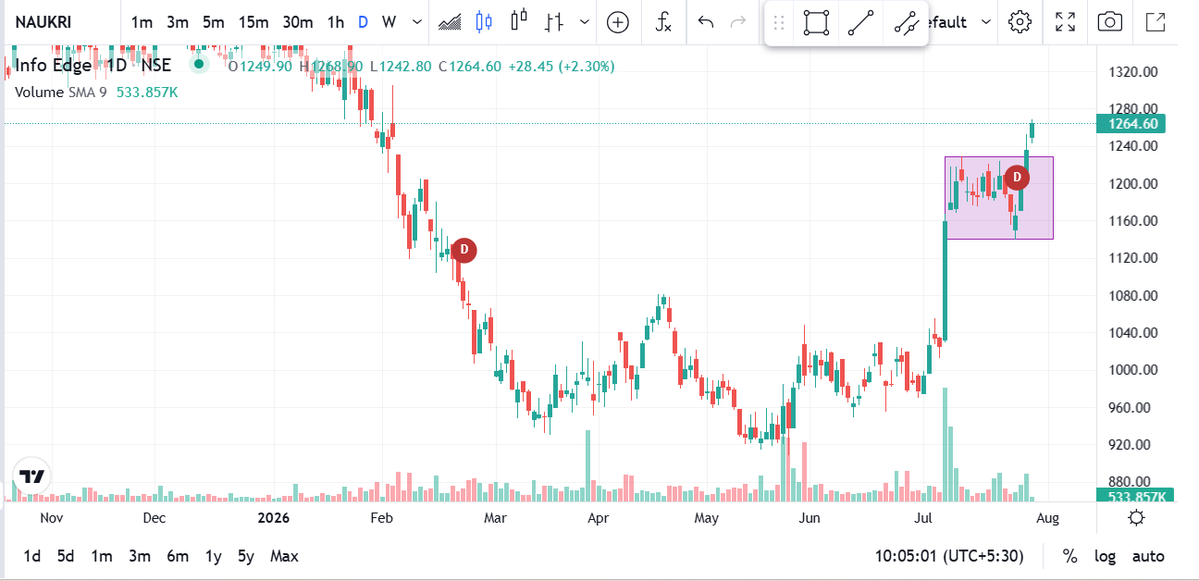The image size is (1199, 581).
Task: Click the Volume SMA 9 indicator label
Action: point(61,93)
